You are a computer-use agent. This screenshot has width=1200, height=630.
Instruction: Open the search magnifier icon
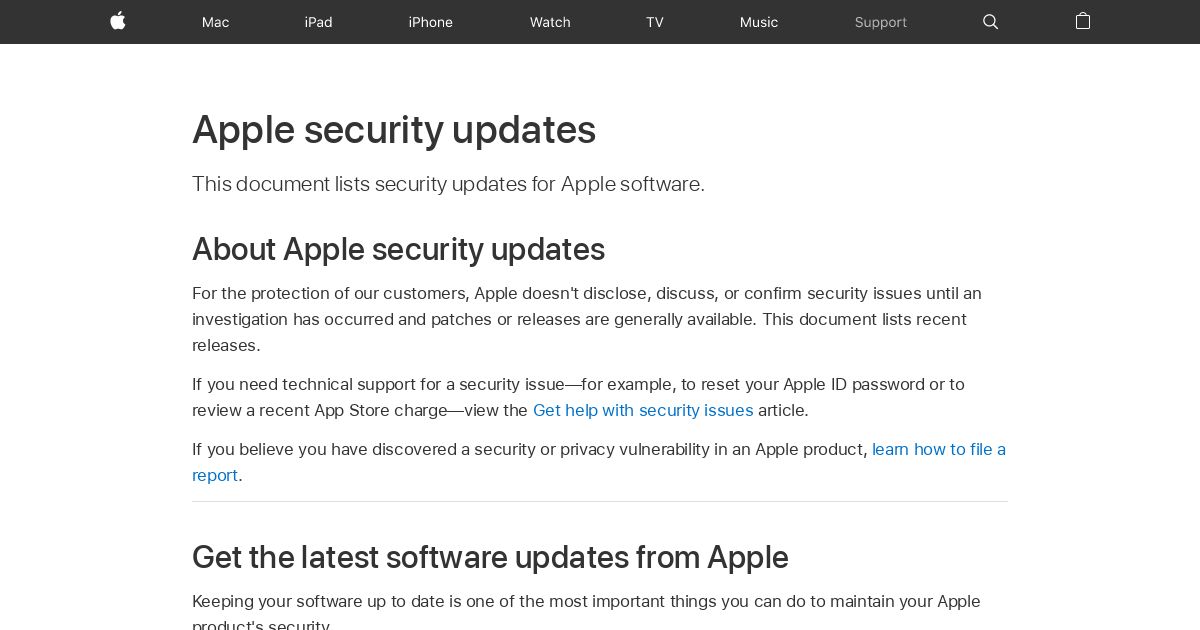pos(990,22)
